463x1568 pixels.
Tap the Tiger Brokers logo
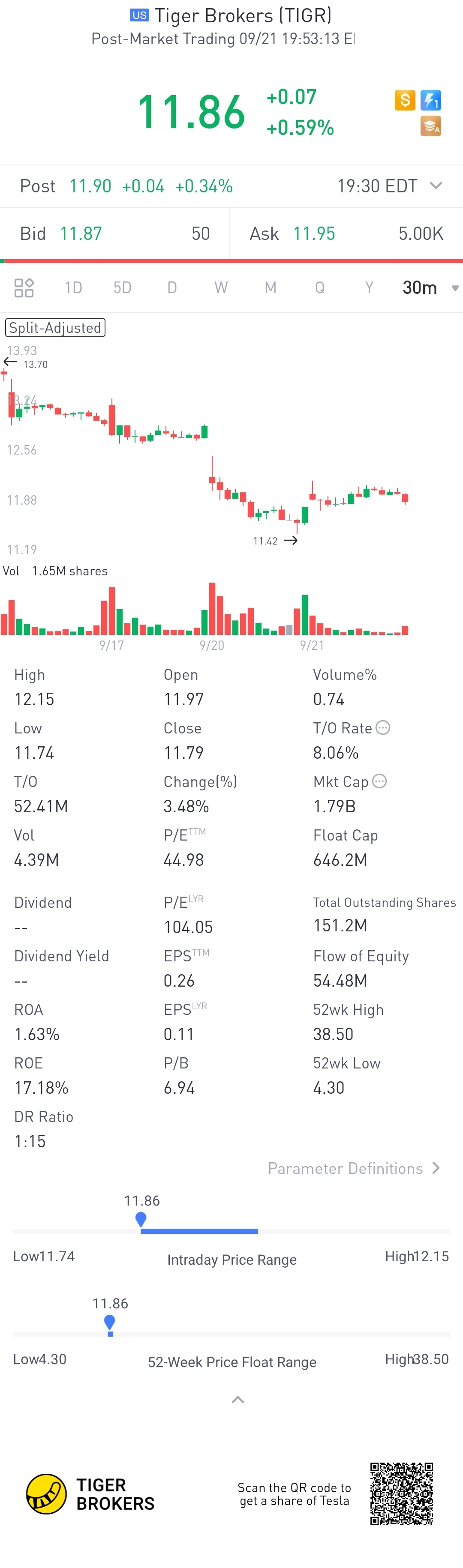(90, 1494)
